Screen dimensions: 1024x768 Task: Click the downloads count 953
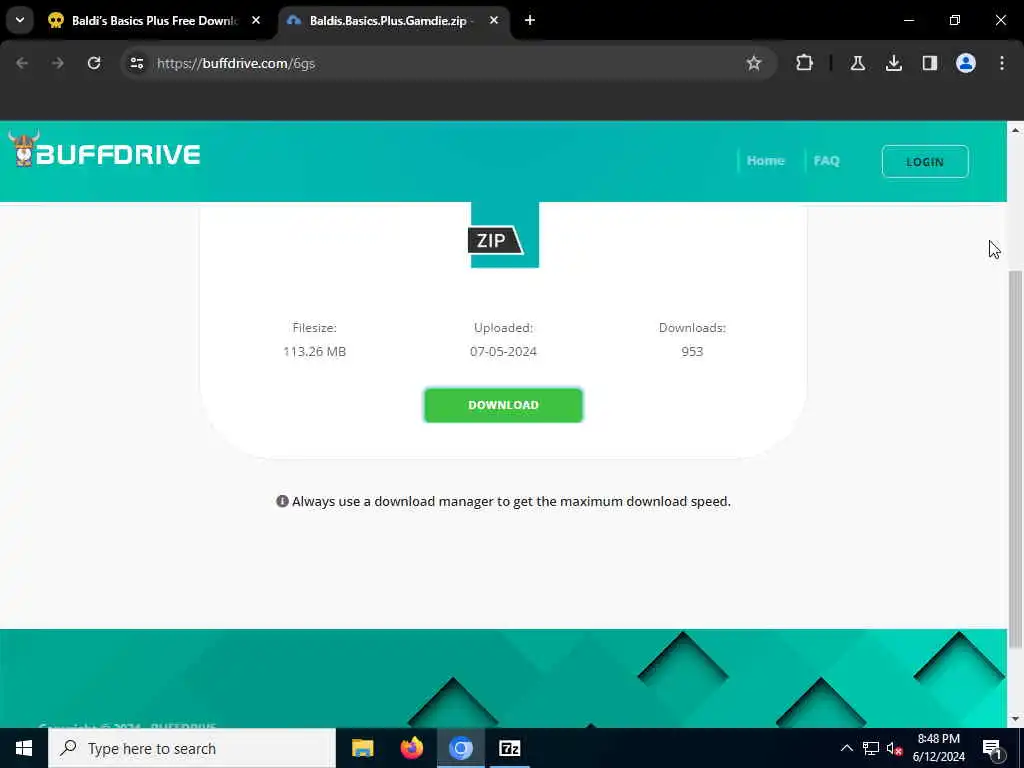(x=692, y=351)
